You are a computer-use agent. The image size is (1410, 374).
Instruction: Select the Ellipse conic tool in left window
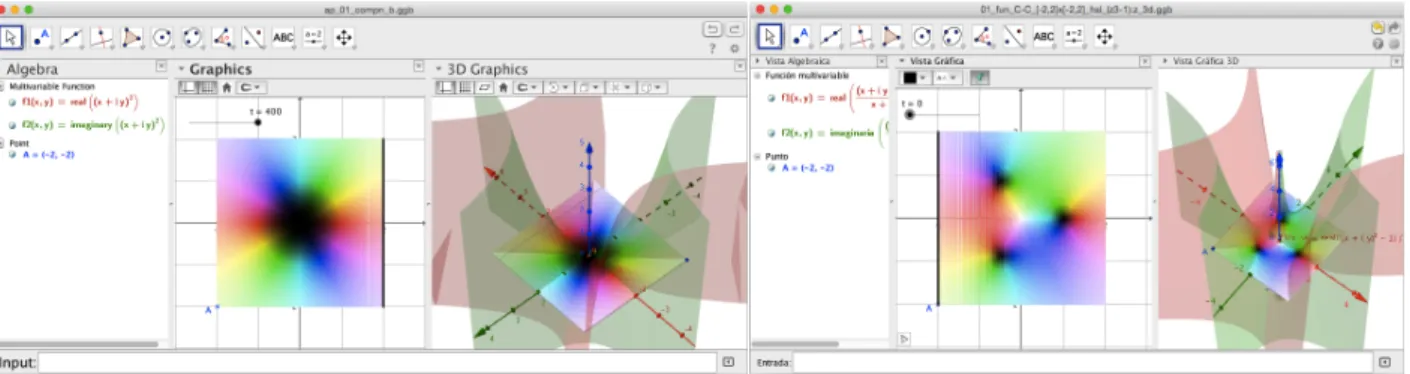pyautogui.click(x=192, y=37)
